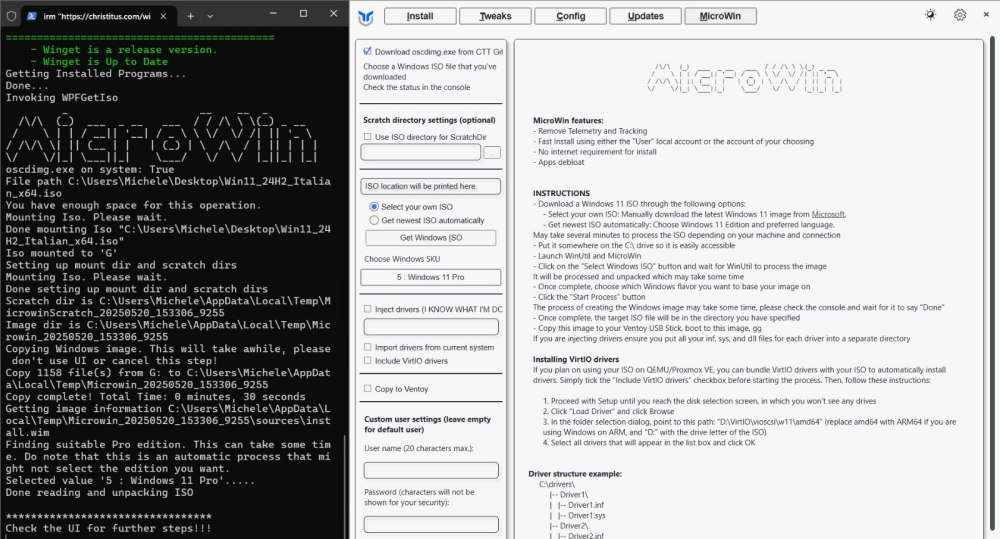Screen dimensions: 1000x539
Task: Enable Use ISO directory for ScratchDir
Action: pos(367,137)
